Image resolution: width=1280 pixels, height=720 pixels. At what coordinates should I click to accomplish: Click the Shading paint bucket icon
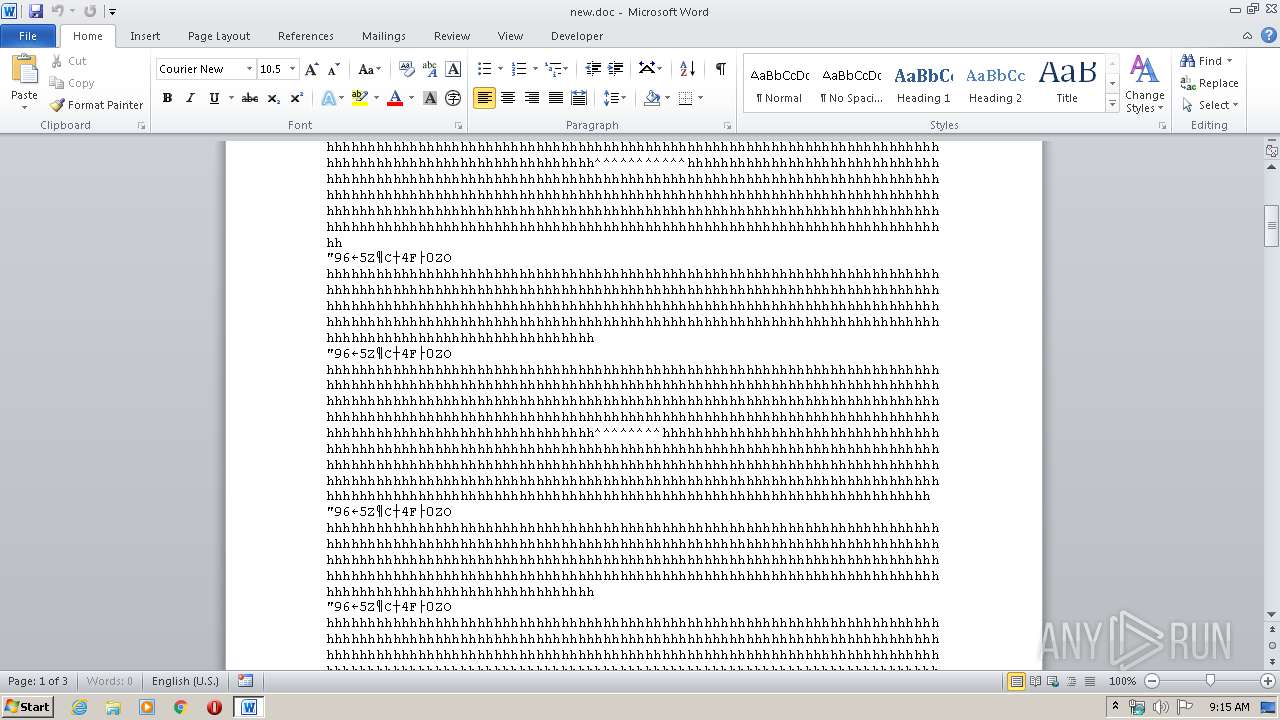click(652, 98)
